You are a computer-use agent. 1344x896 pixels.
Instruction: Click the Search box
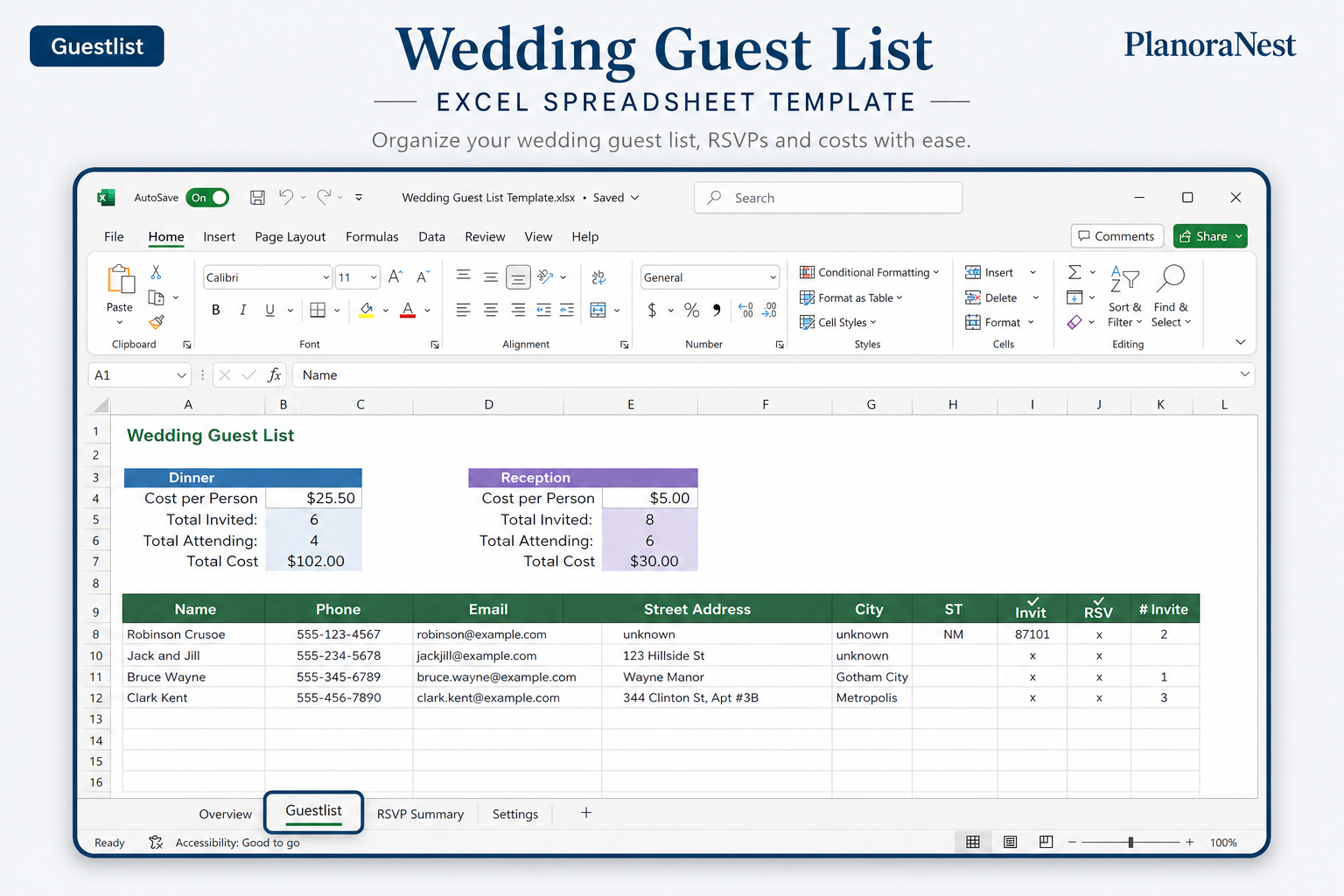pyautogui.click(x=828, y=198)
